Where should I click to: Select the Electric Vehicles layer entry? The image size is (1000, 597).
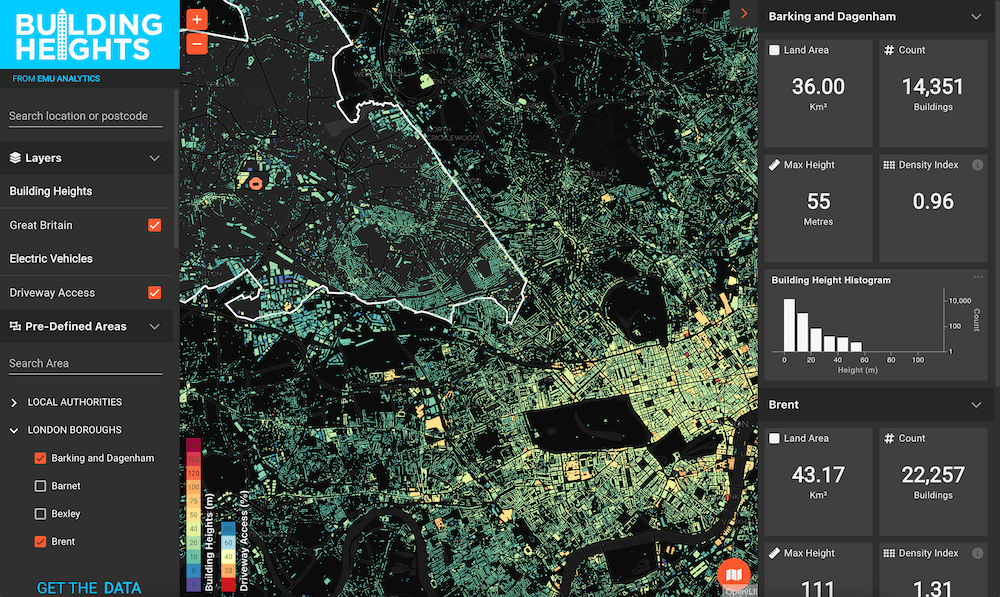click(52, 258)
